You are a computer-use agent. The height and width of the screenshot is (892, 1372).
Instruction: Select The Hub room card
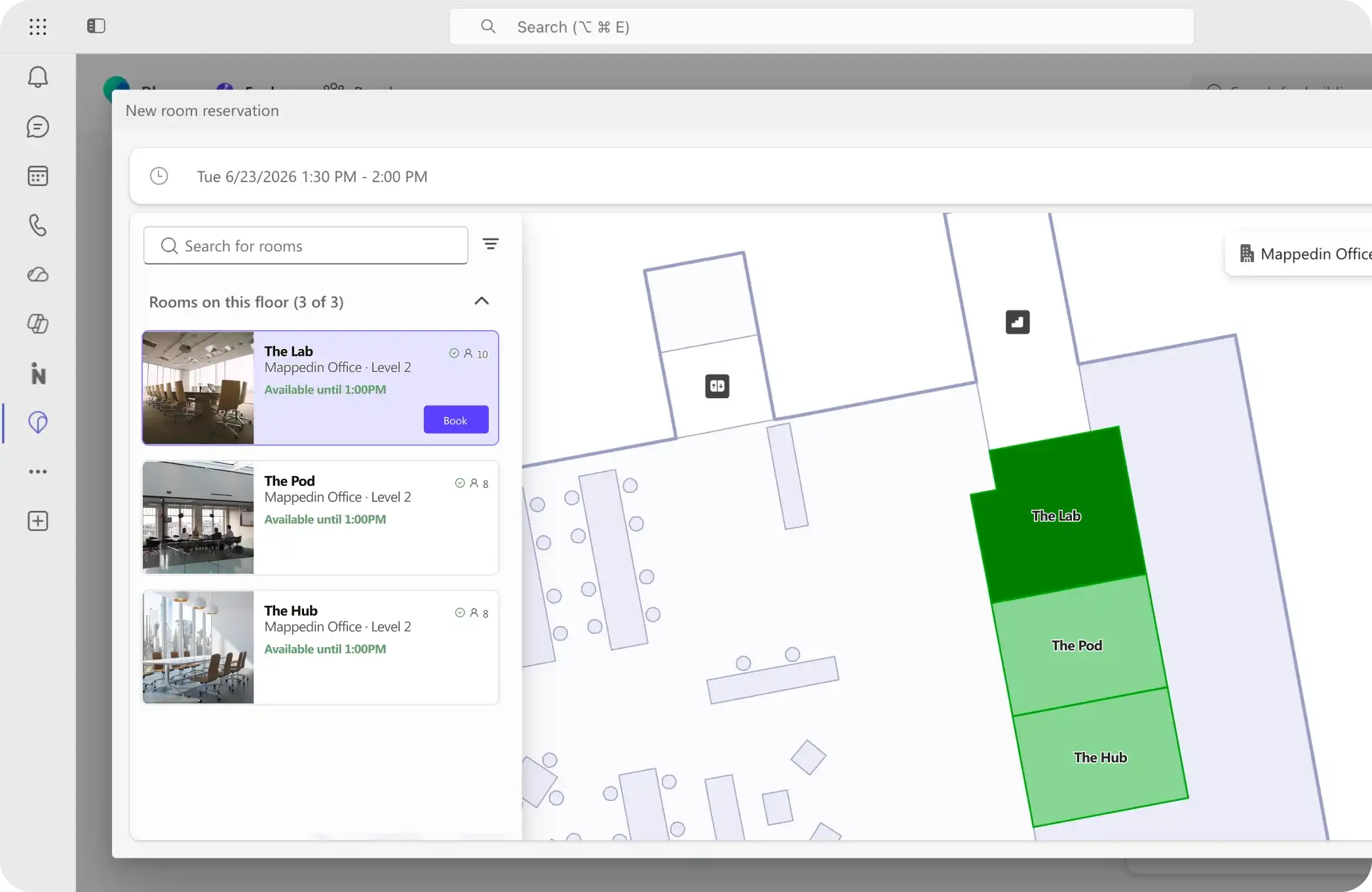click(x=320, y=647)
